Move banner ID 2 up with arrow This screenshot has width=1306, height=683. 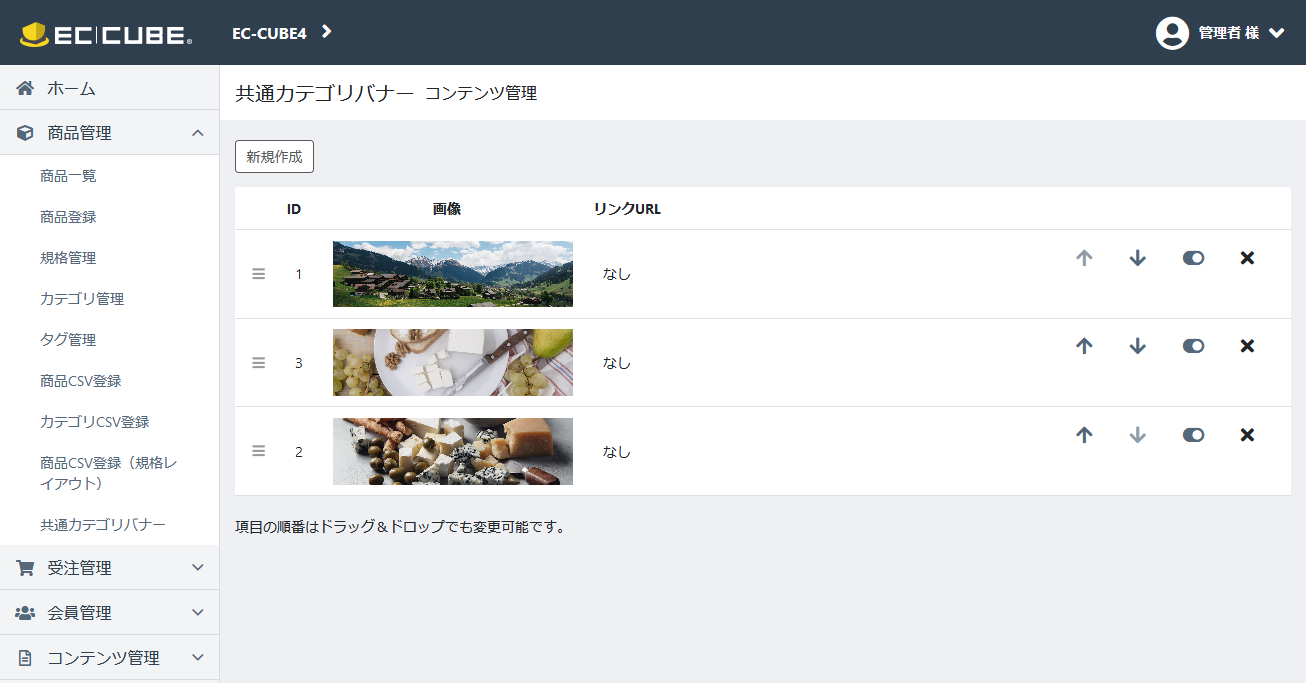click(x=1084, y=435)
